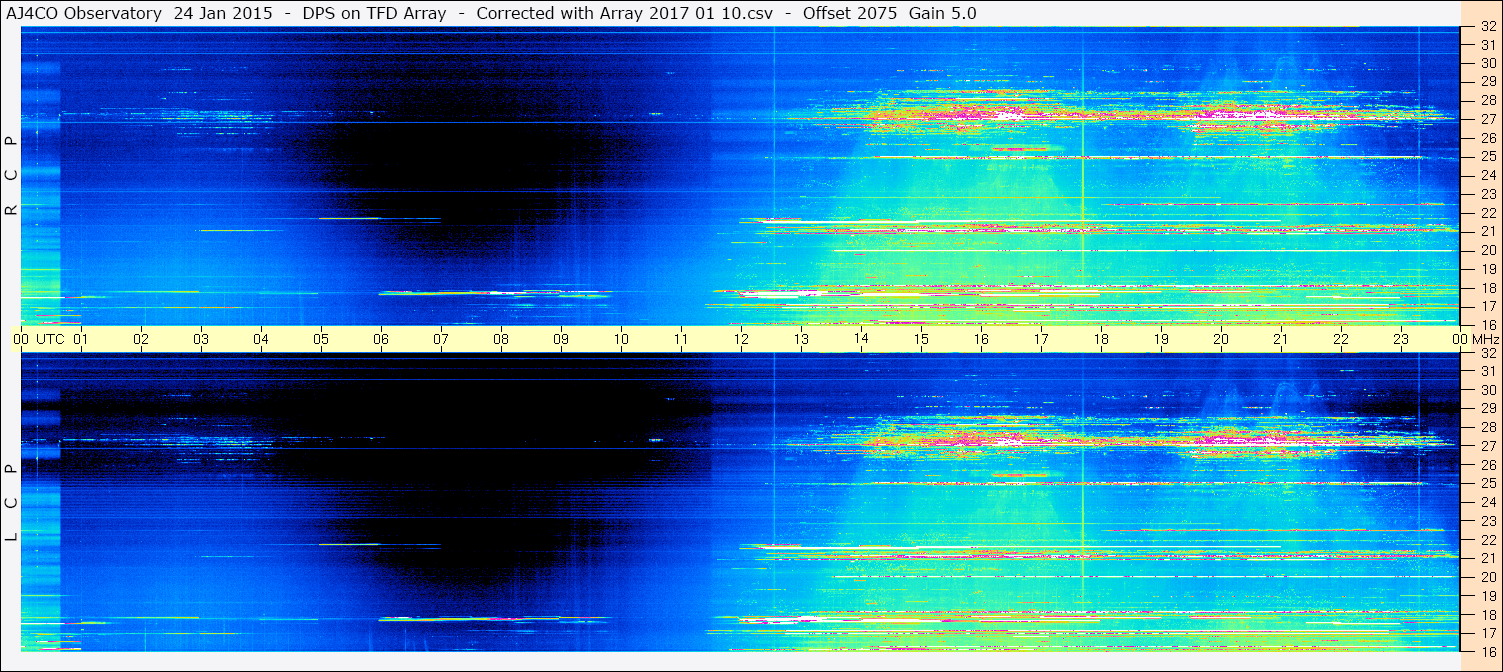Click the 32 MHz tick of LCP panel
1503x672 pixels.
point(1487,353)
